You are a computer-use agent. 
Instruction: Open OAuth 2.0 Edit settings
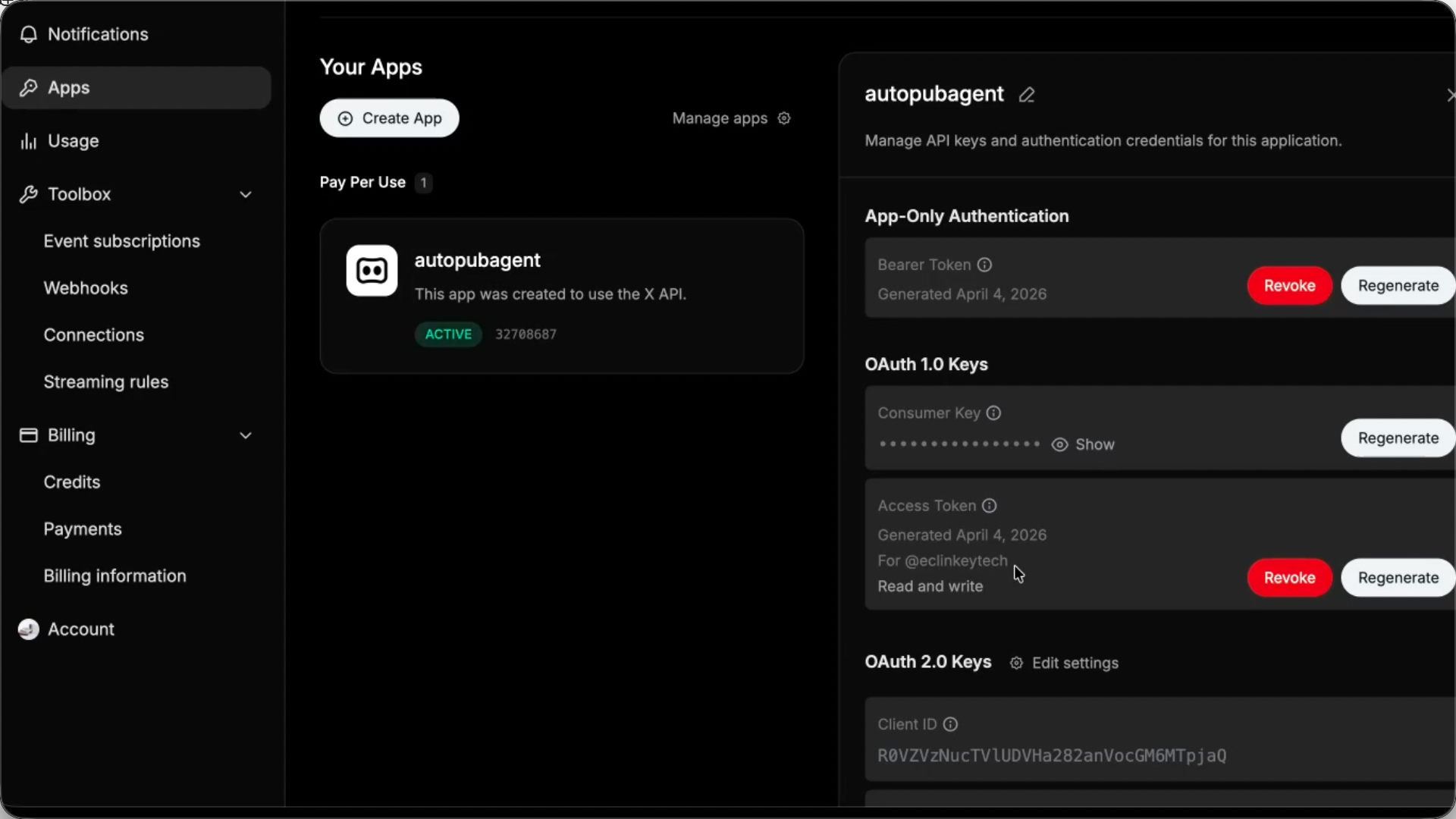[1064, 664]
